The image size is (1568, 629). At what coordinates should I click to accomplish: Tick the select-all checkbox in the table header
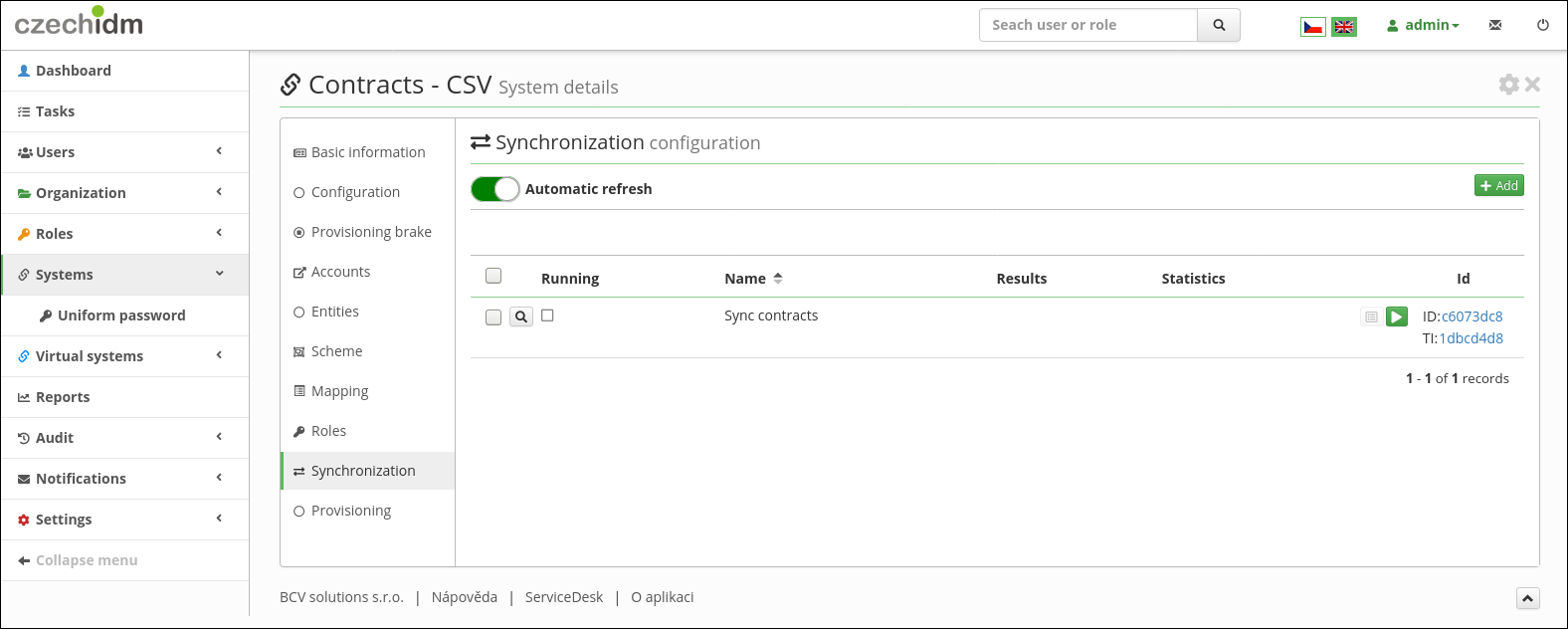(493, 277)
